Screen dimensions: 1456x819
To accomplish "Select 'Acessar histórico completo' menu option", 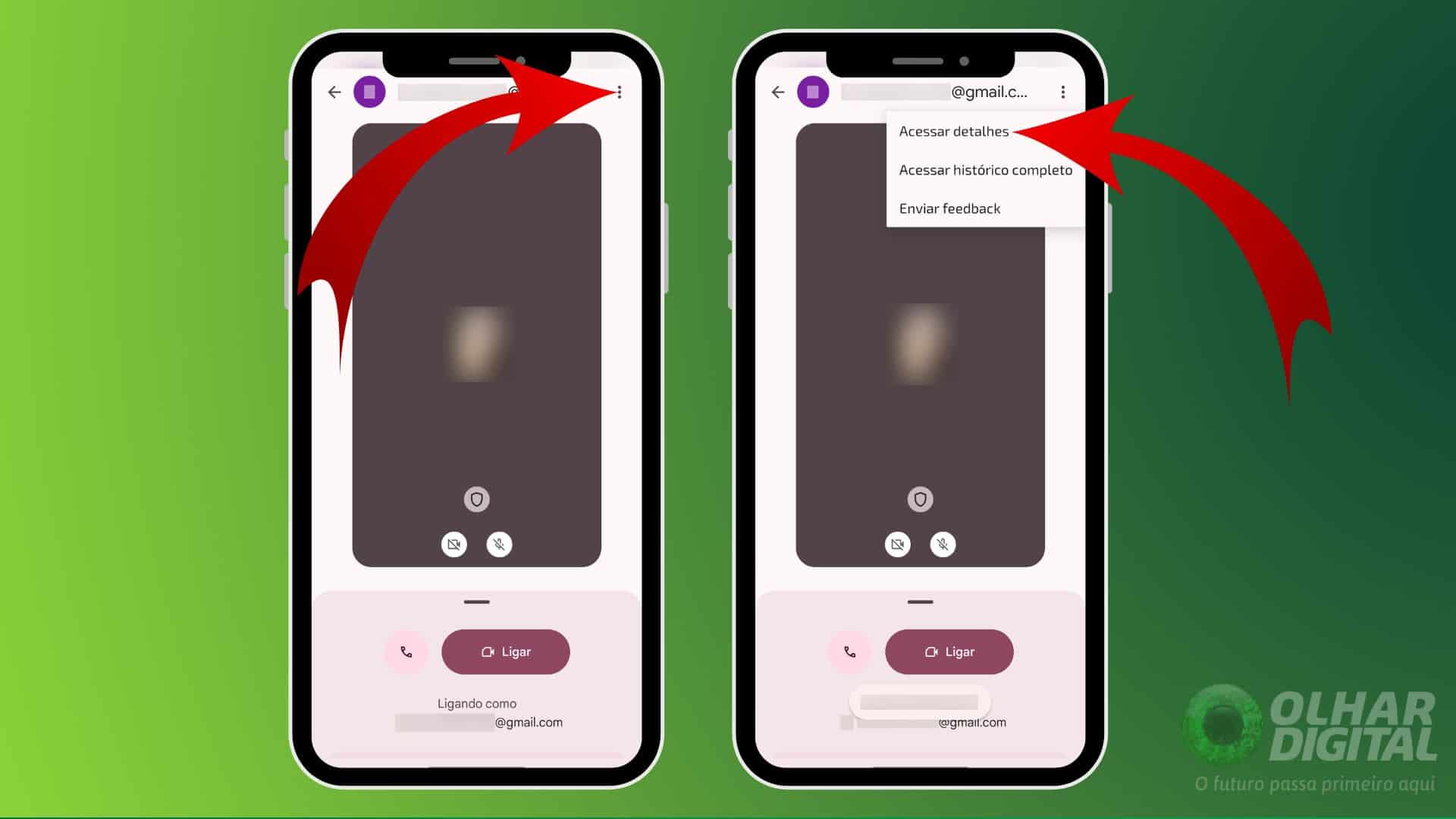I will pos(984,169).
